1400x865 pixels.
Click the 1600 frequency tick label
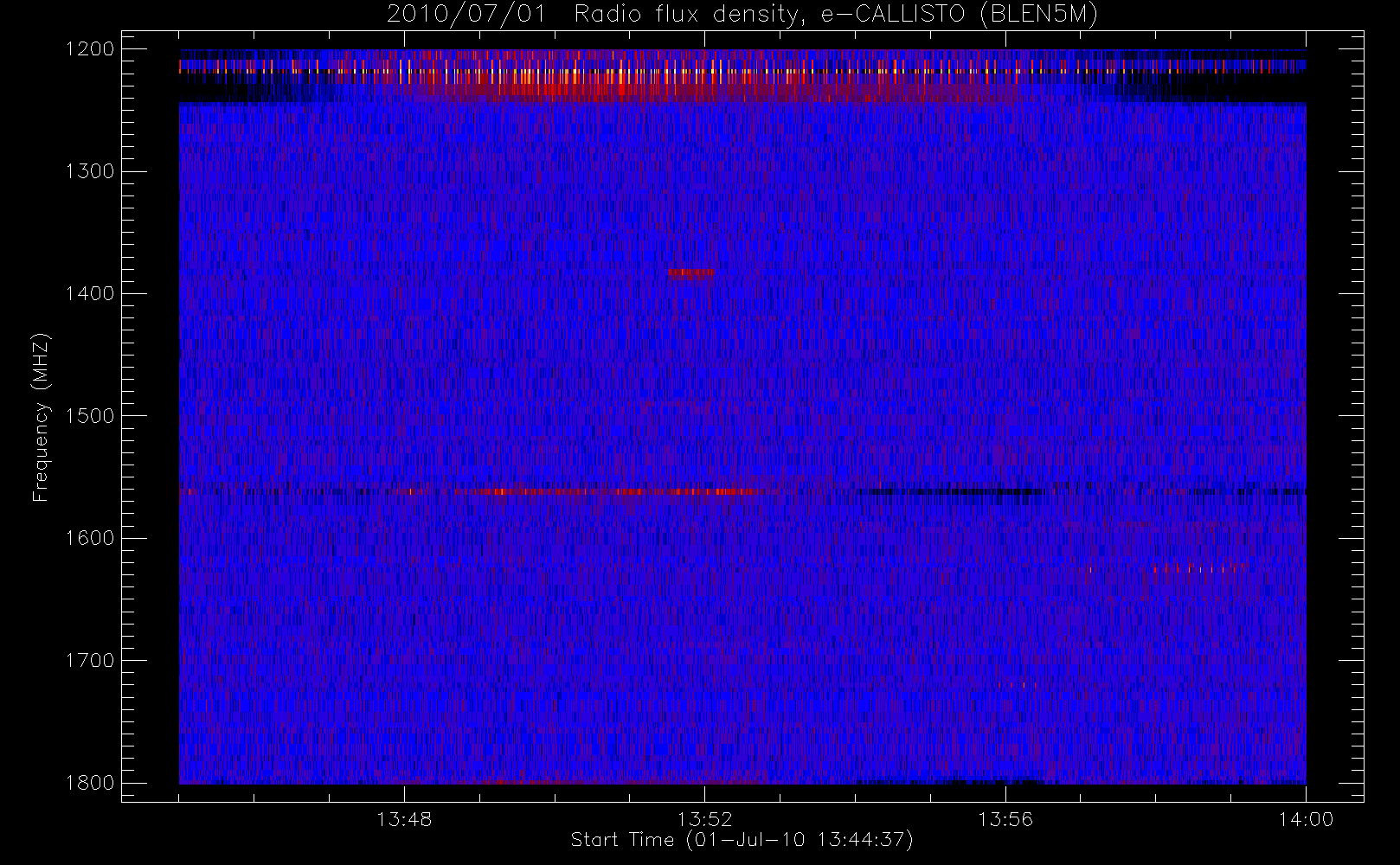[90, 538]
